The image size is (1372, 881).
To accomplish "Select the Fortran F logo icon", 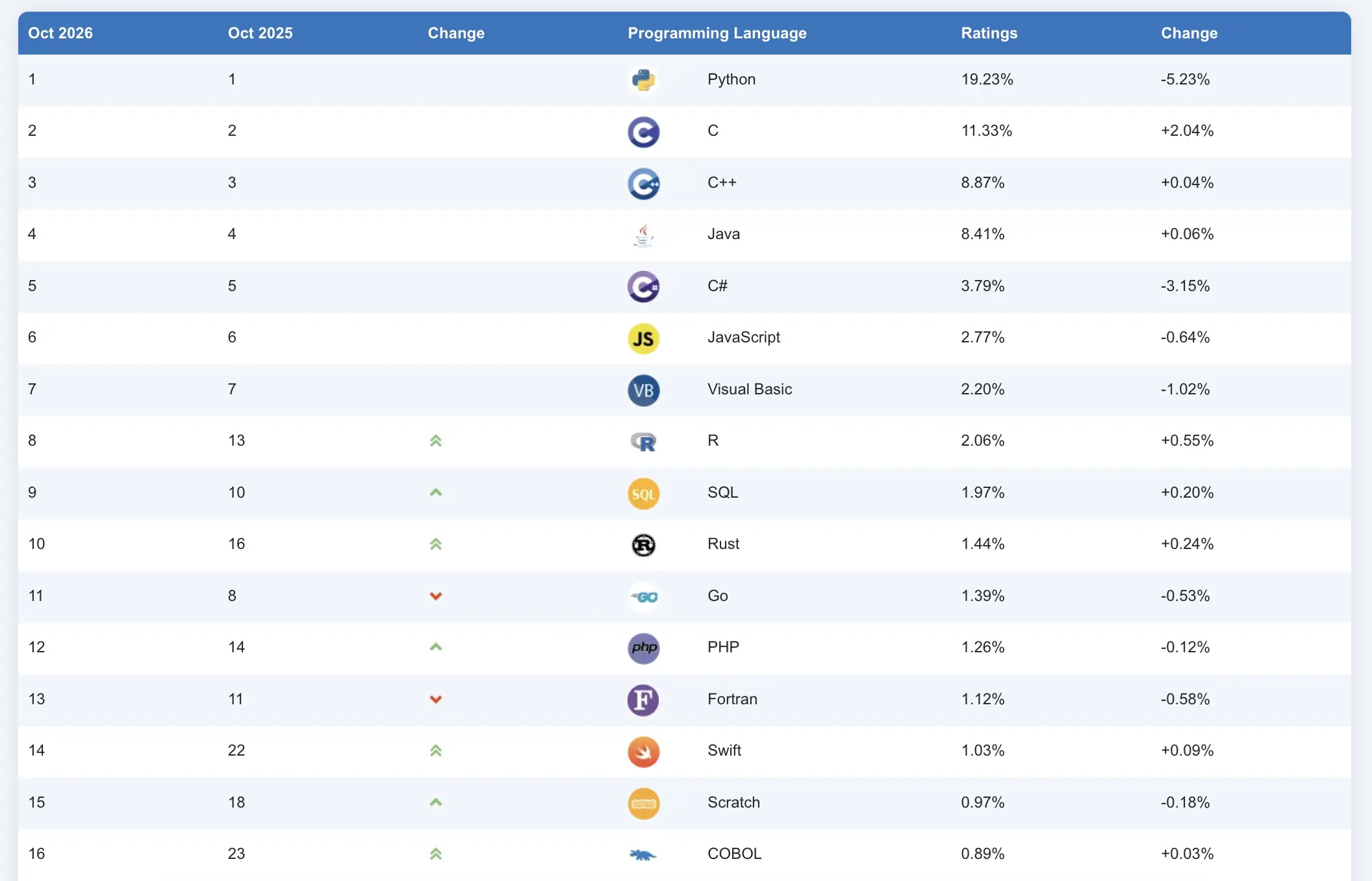I will (x=643, y=700).
